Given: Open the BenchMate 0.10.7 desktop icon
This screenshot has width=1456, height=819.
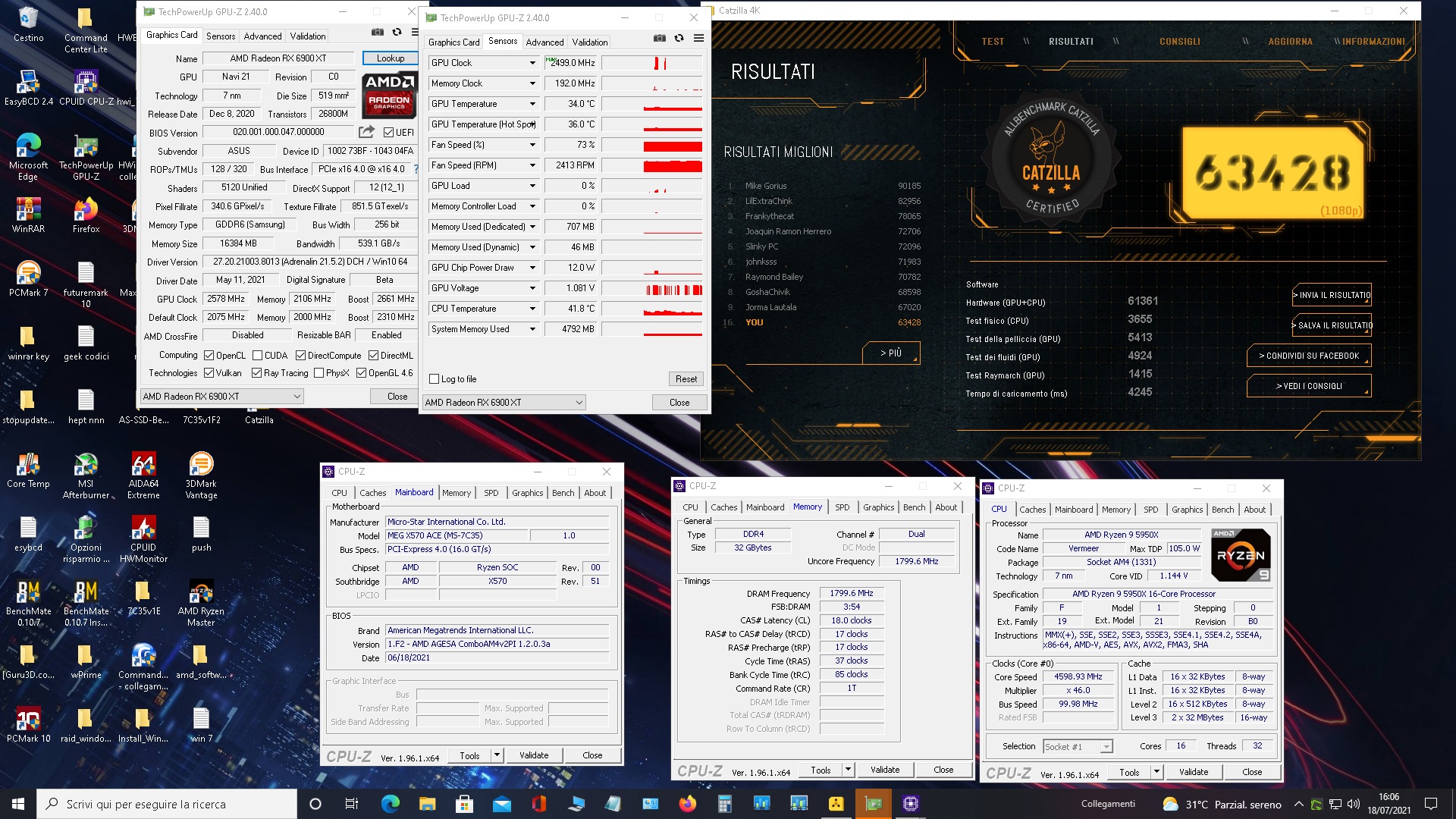Looking at the screenshot, I should tap(28, 603).
